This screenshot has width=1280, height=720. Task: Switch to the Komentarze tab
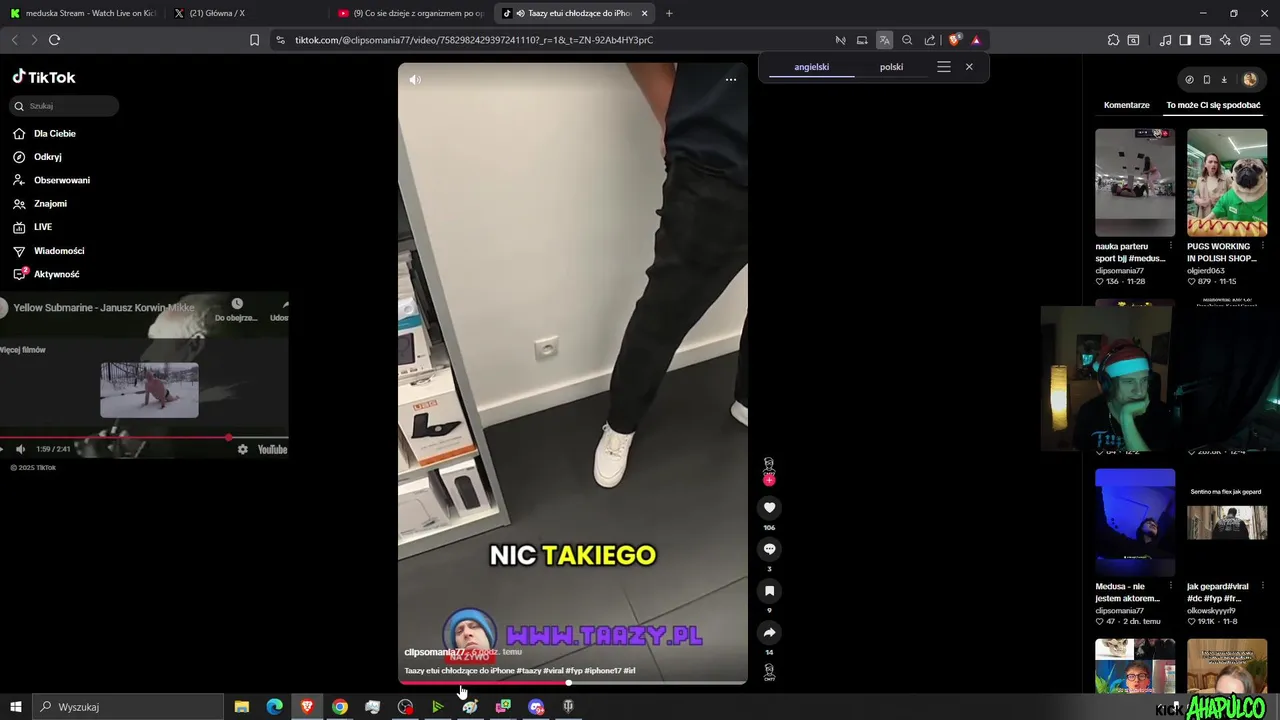(1127, 105)
